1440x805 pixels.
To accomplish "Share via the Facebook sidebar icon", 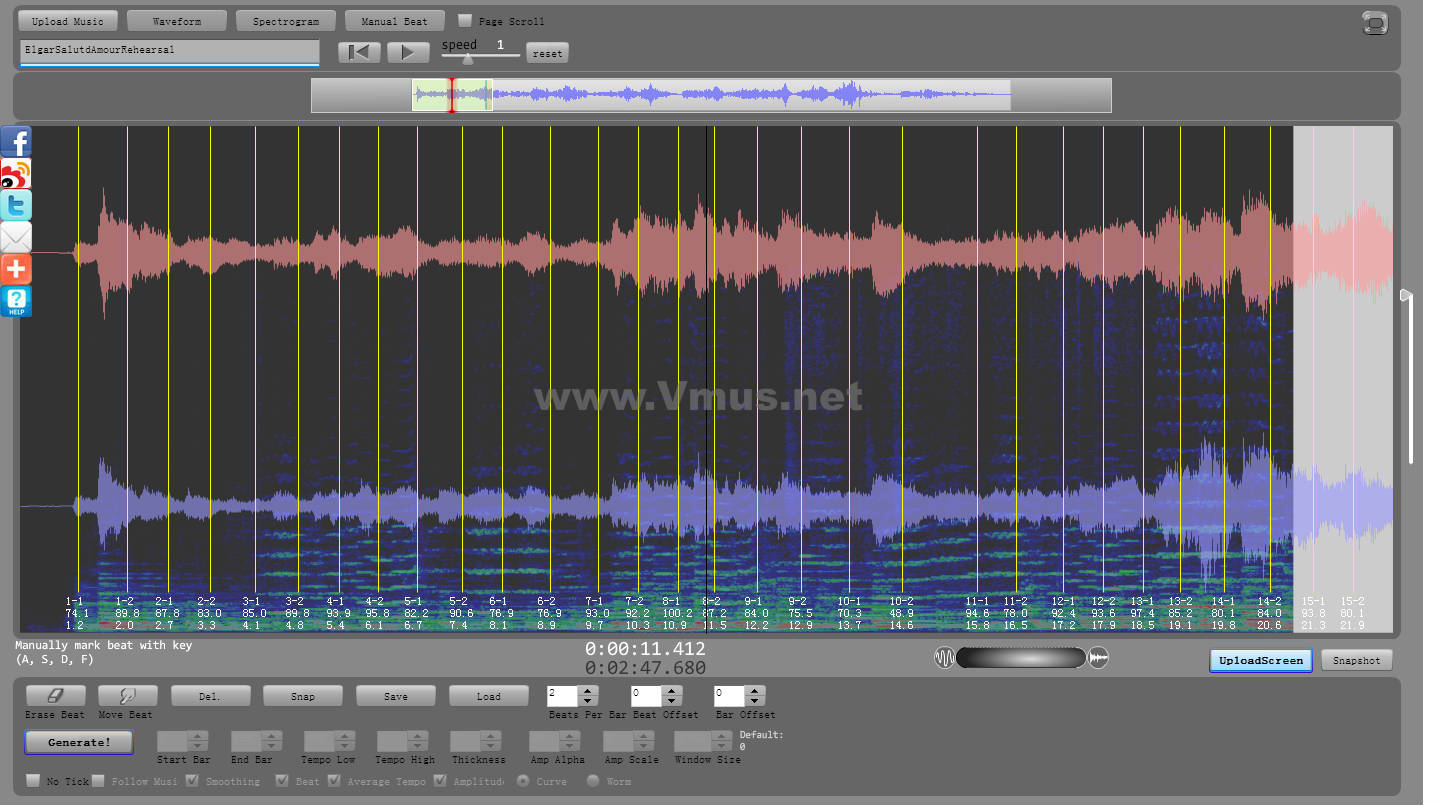I will click(x=16, y=142).
